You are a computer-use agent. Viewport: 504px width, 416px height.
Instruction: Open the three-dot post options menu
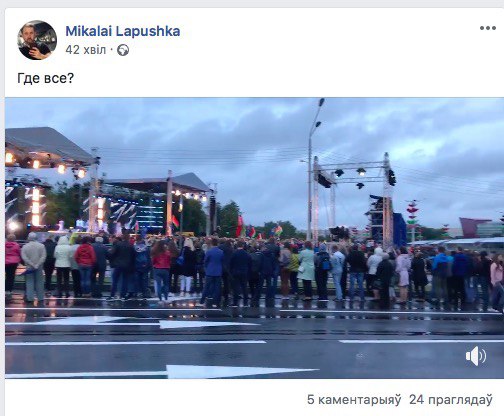pyautogui.click(x=488, y=28)
